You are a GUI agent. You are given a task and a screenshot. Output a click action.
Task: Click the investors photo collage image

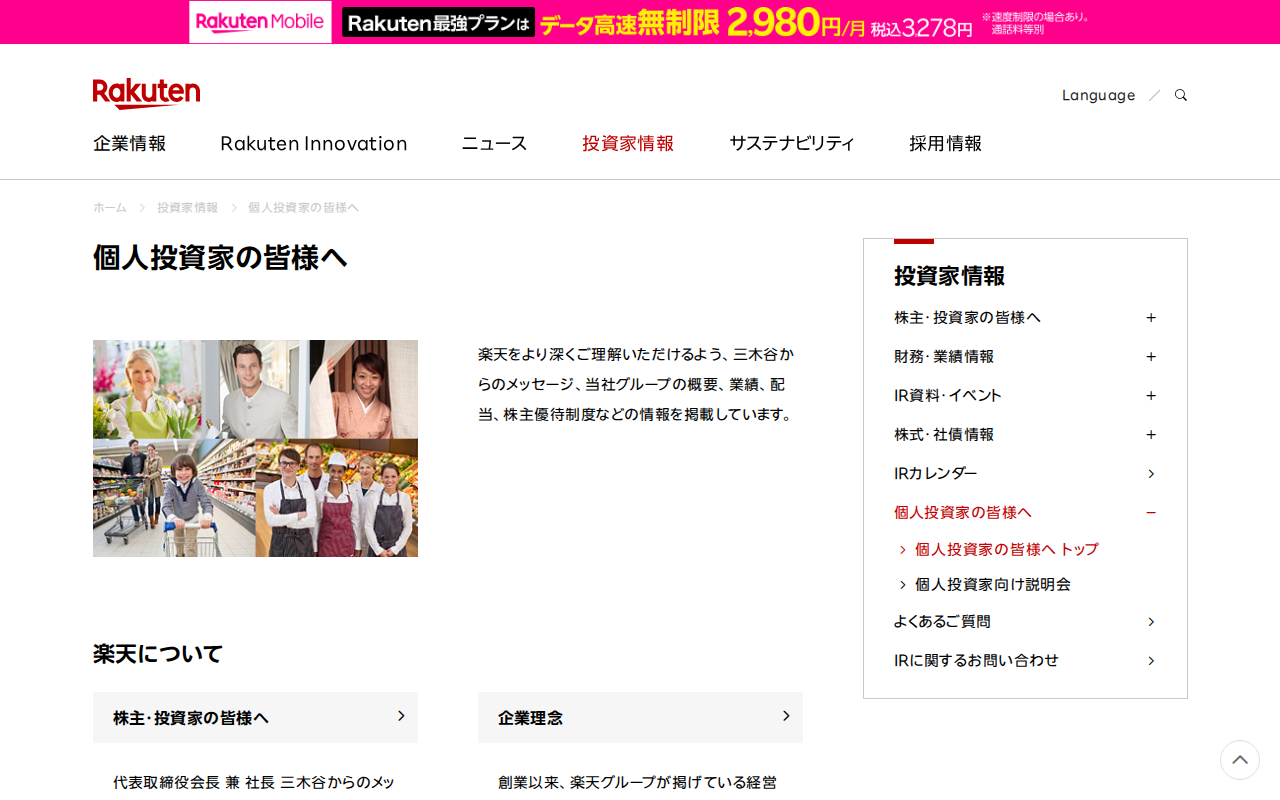(255, 448)
